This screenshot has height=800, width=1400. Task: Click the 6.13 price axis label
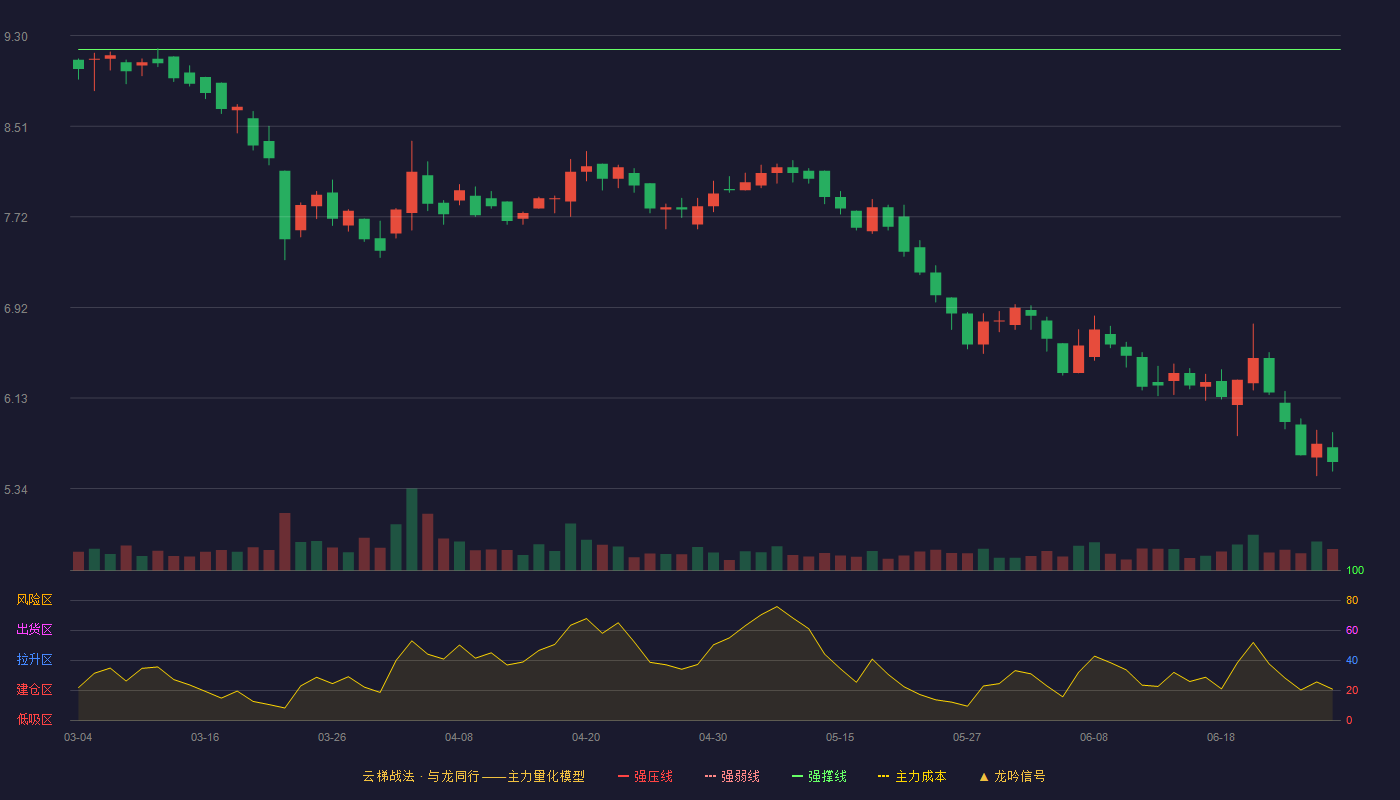pyautogui.click(x=16, y=399)
